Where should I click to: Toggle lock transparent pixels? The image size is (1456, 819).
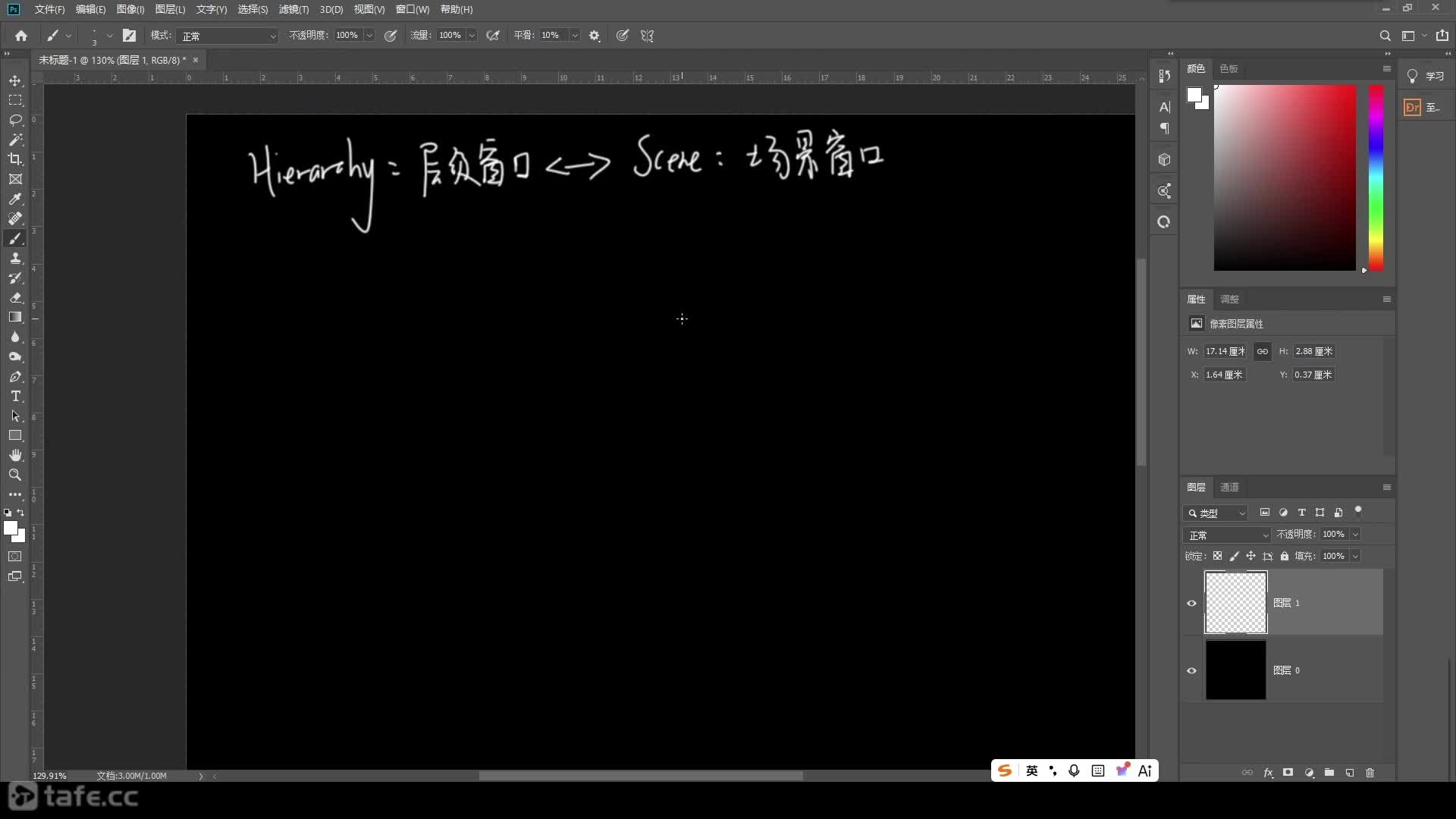(1217, 556)
